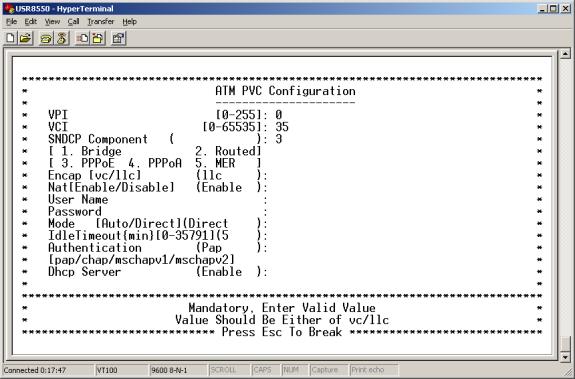This screenshot has width=575, height=379.
Task: Click 'Value Should Be Either of vc/llc' message
Action: (x=282, y=320)
